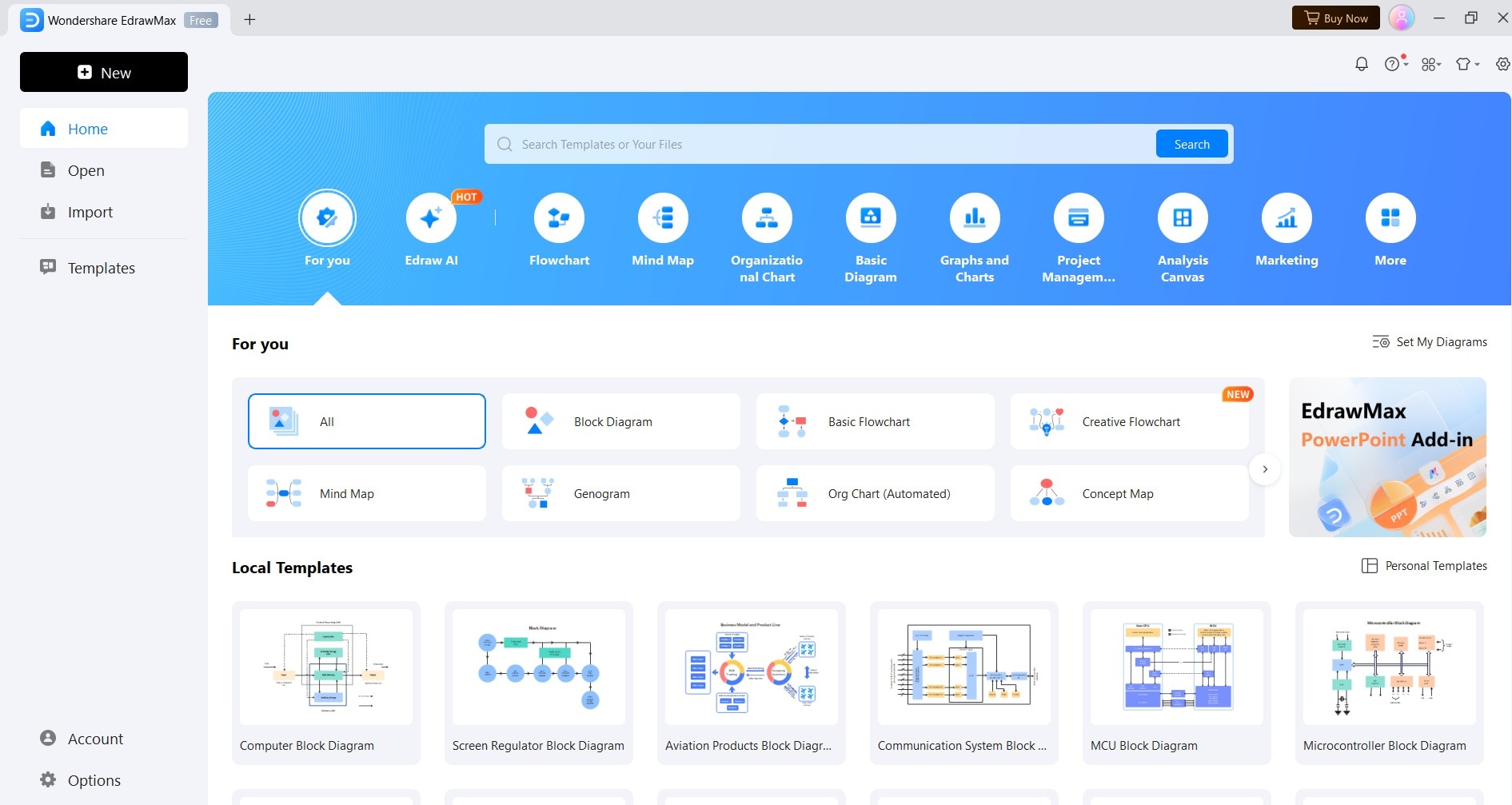This screenshot has width=1512, height=805.
Task: Open Communication System Block template
Action: point(964,683)
